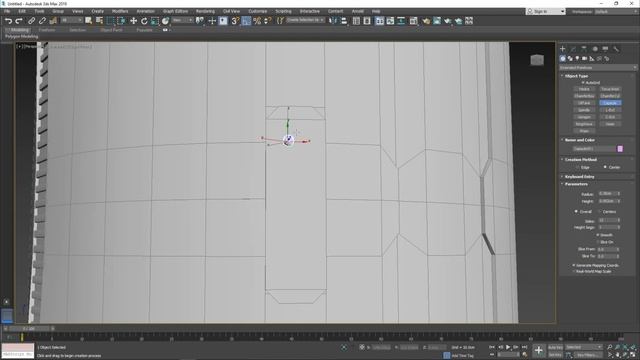Enable the AutoGrid checkbox

pyautogui.click(x=584, y=82)
